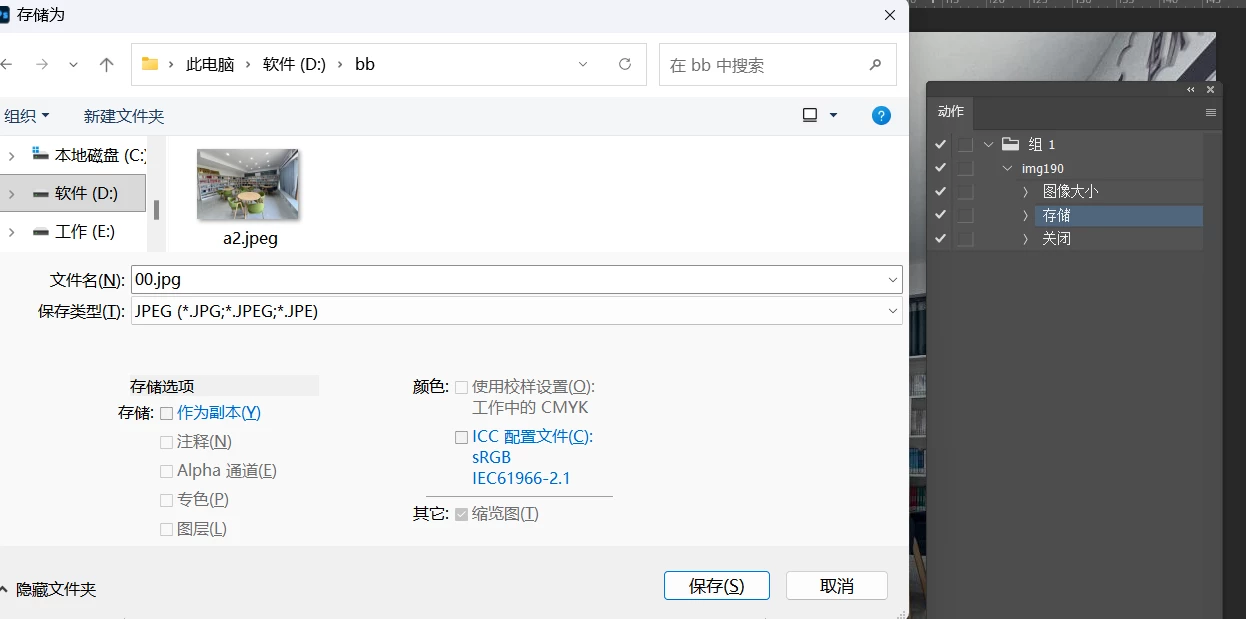Open the 组织 menu
The height and width of the screenshot is (619, 1246).
[27, 116]
